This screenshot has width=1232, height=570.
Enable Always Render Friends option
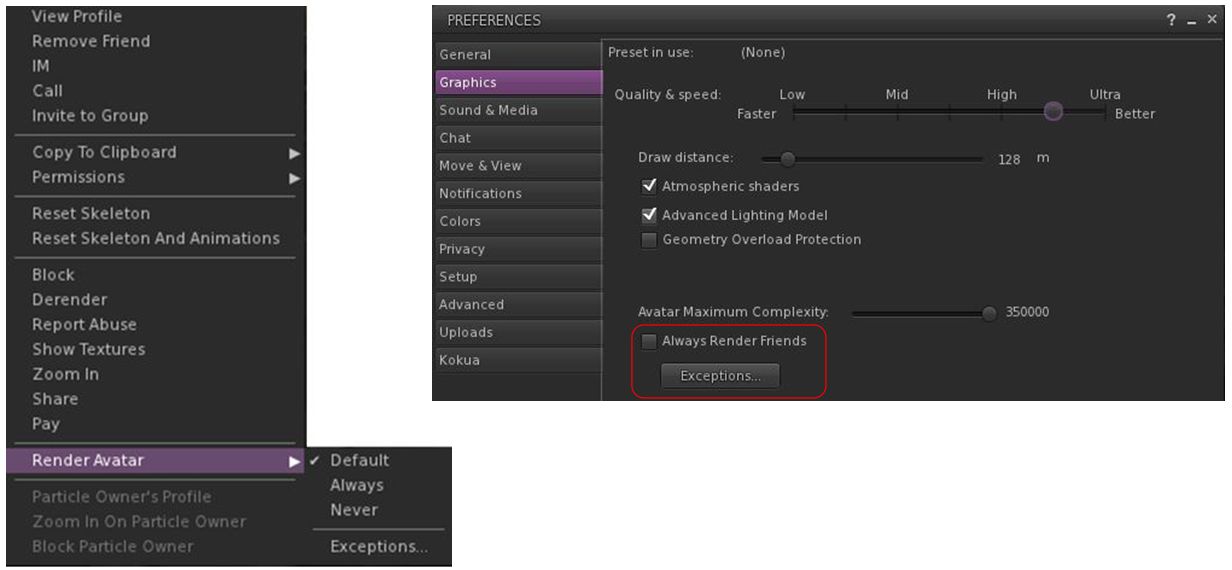[x=650, y=341]
